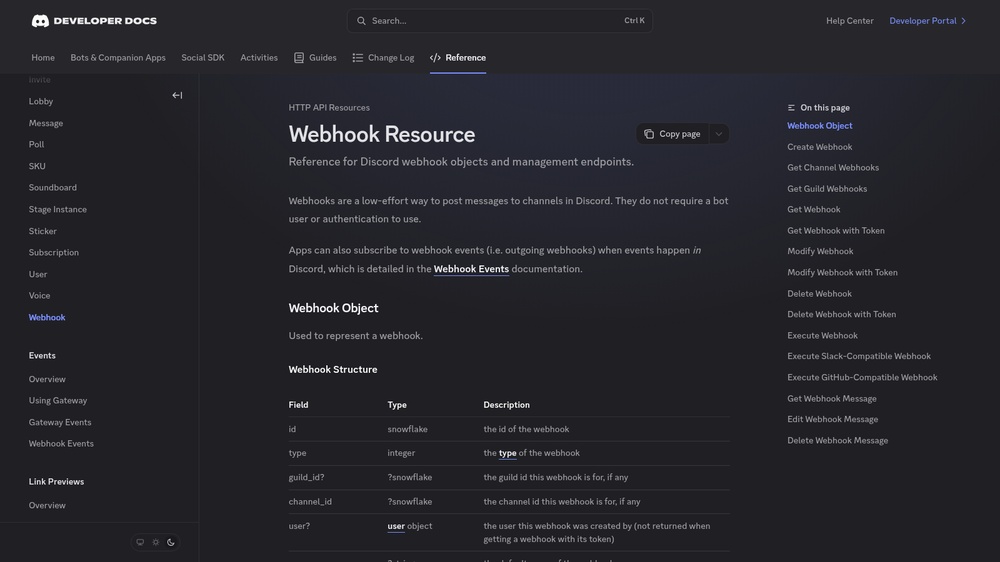Viewport: 1000px width, 562px height.
Task: Click the HTTP API Resources breadcrumb
Action: pos(329,108)
